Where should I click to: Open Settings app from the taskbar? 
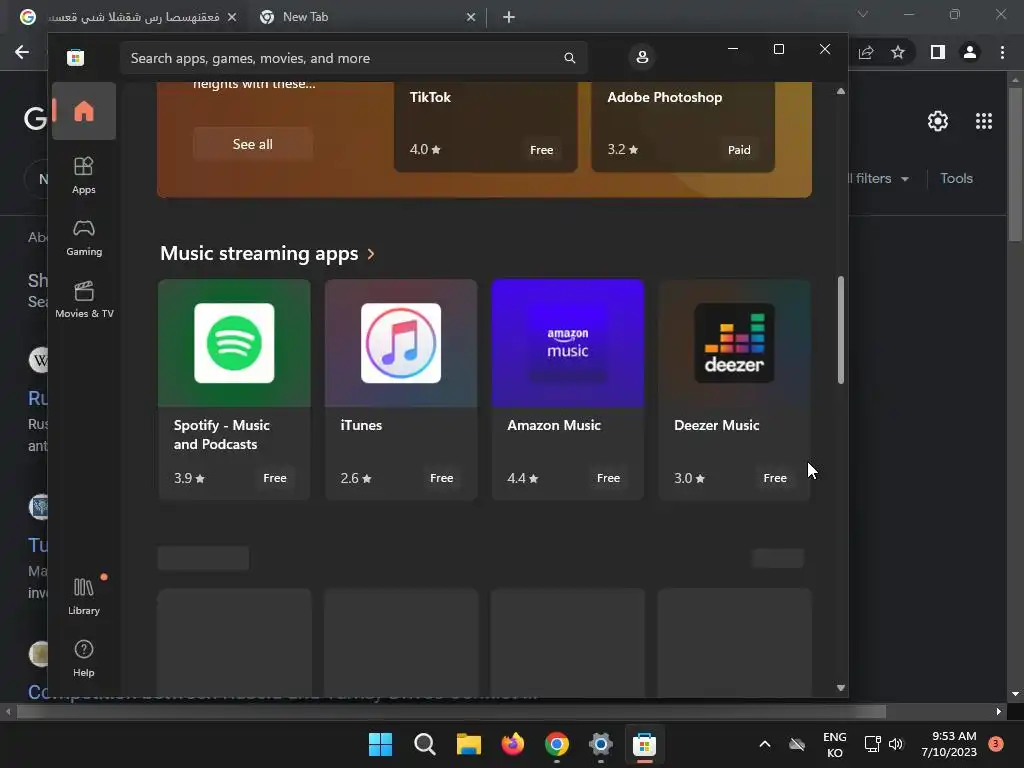(x=600, y=744)
